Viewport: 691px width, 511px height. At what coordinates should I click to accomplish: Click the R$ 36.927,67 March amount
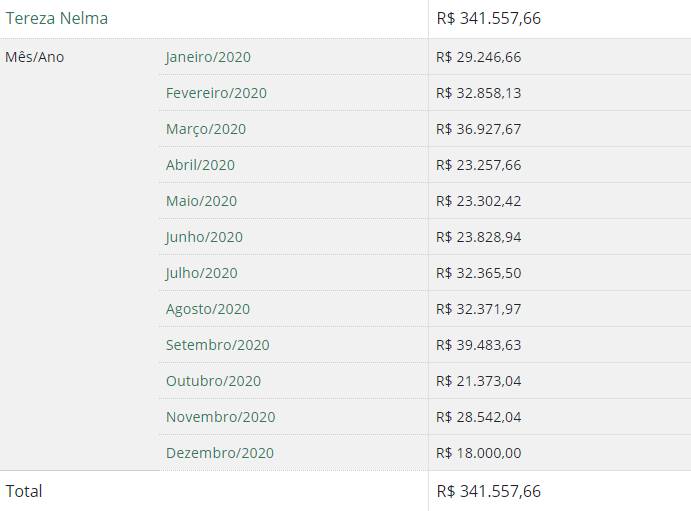(479, 129)
